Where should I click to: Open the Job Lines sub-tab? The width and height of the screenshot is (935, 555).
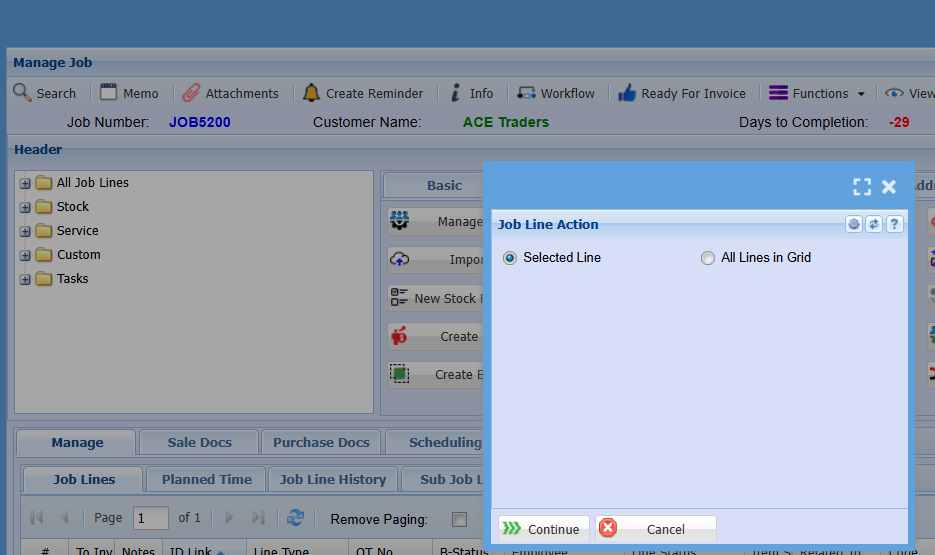[83, 479]
